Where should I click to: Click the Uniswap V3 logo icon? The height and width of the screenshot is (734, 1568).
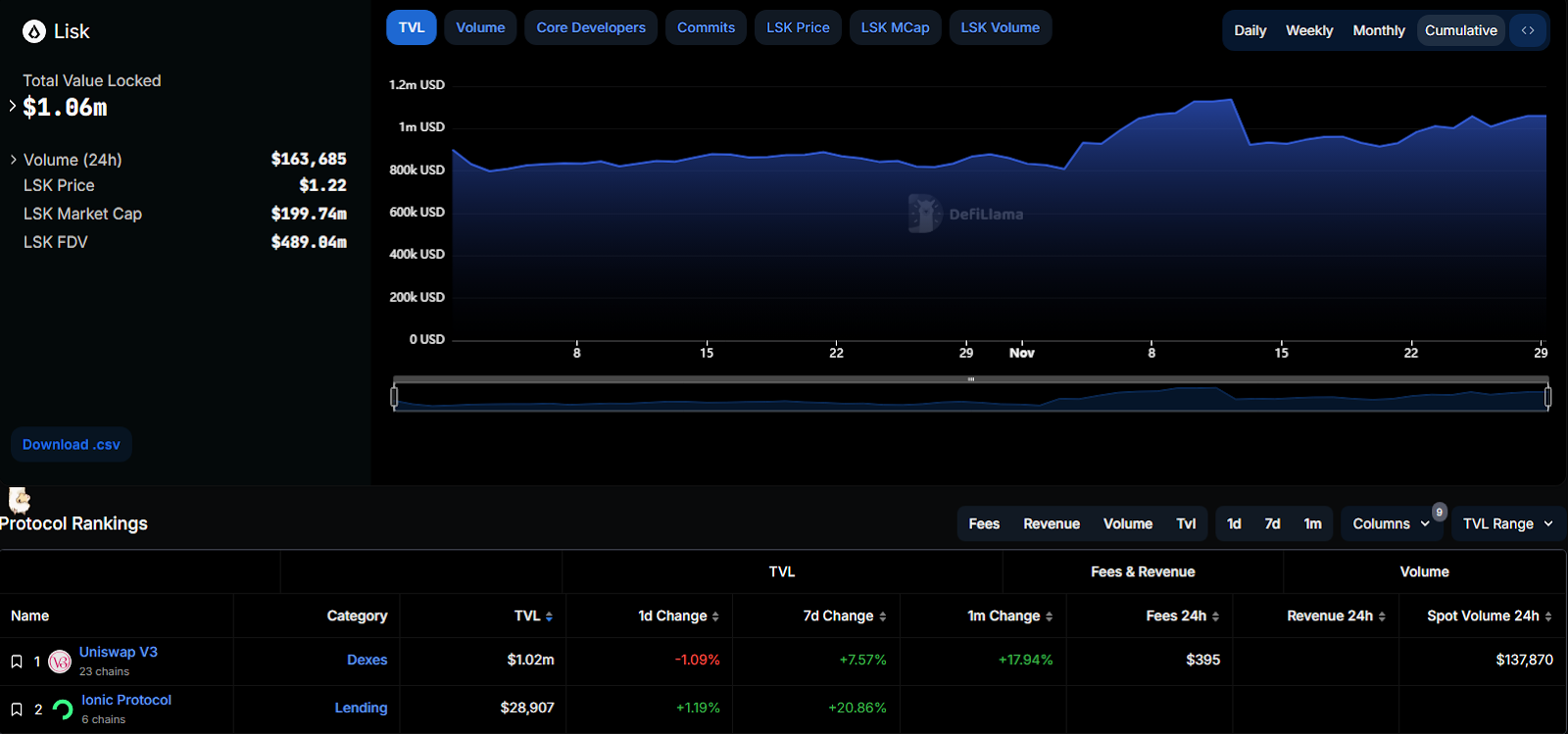point(60,662)
